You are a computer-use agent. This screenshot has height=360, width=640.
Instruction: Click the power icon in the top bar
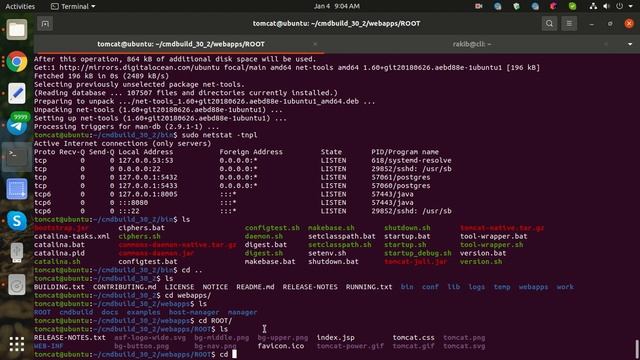tap(620, 6)
